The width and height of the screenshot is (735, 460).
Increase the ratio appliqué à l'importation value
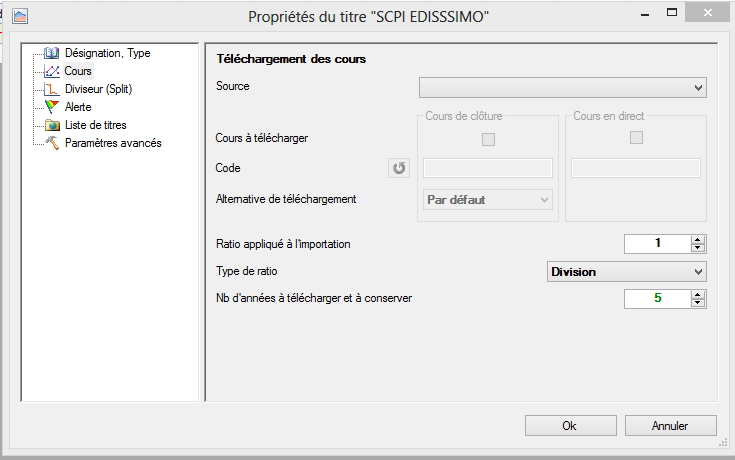coord(698,239)
